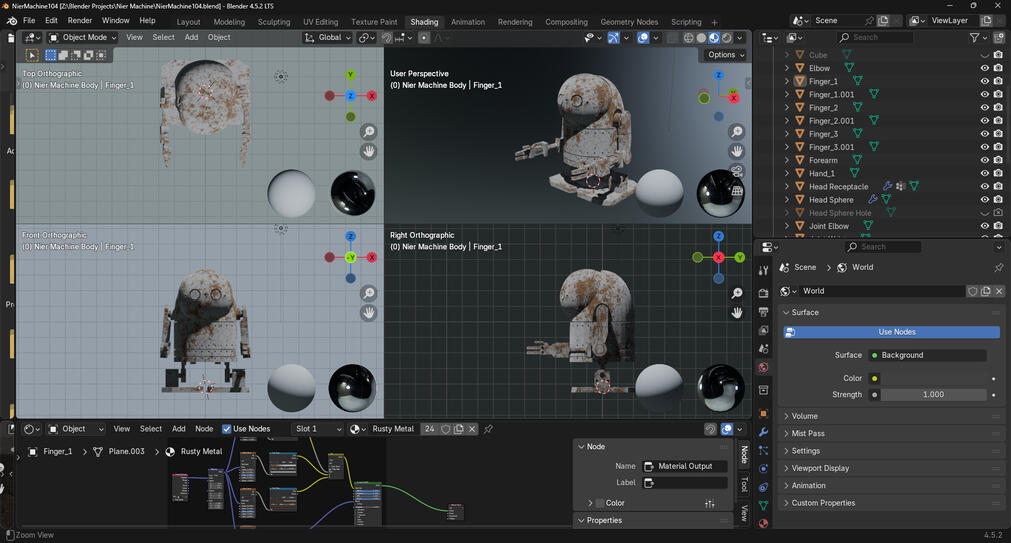Click the zoom magnifier in the User Perspective viewport
The image size is (1011, 543).
pyautogui.click(x=737, y=132)
